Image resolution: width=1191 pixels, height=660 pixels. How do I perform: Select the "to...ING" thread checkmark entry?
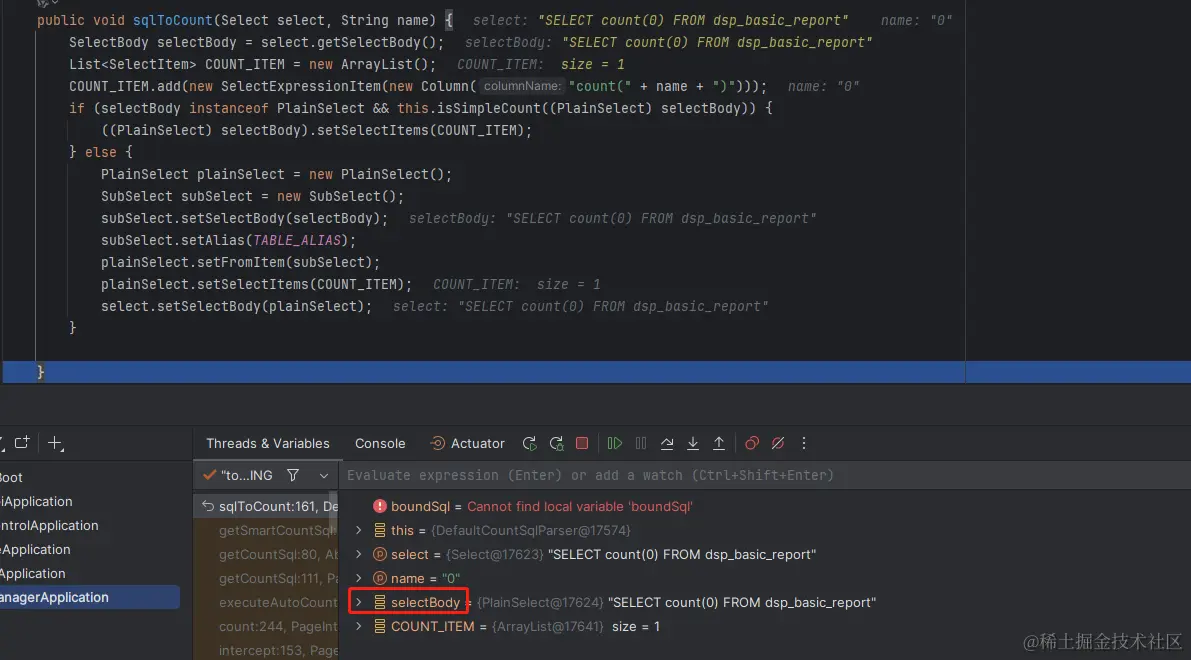tap(238, 475)
